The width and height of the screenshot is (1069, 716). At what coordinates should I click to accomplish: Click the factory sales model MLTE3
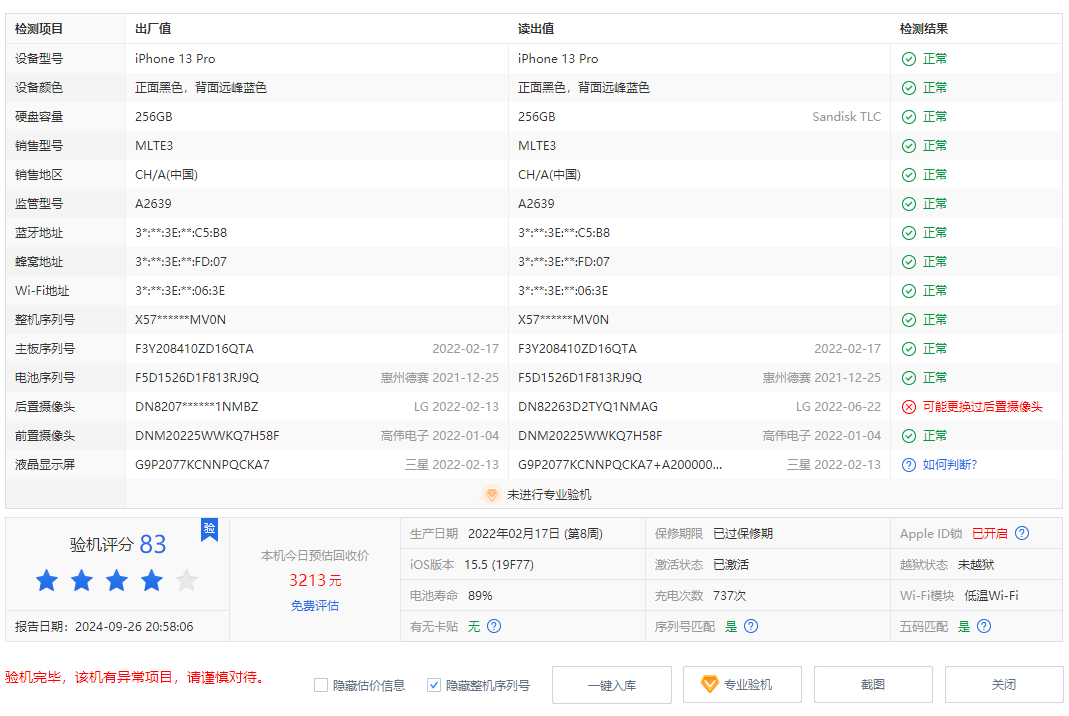154,146
